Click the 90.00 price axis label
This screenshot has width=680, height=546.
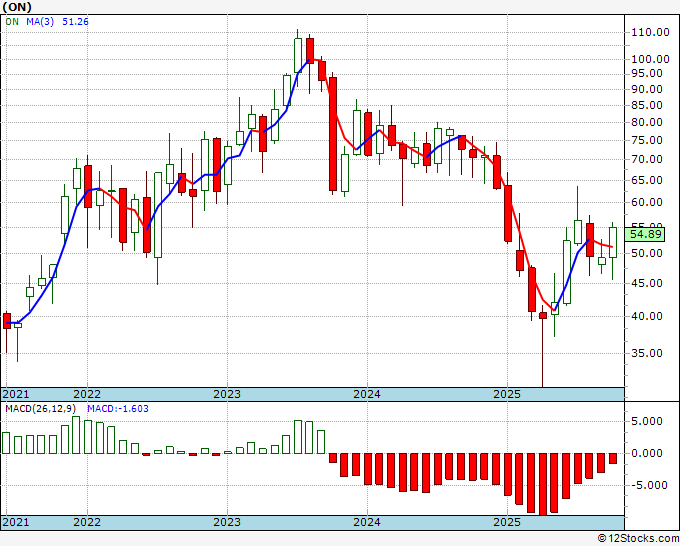(x=647, y=89)
